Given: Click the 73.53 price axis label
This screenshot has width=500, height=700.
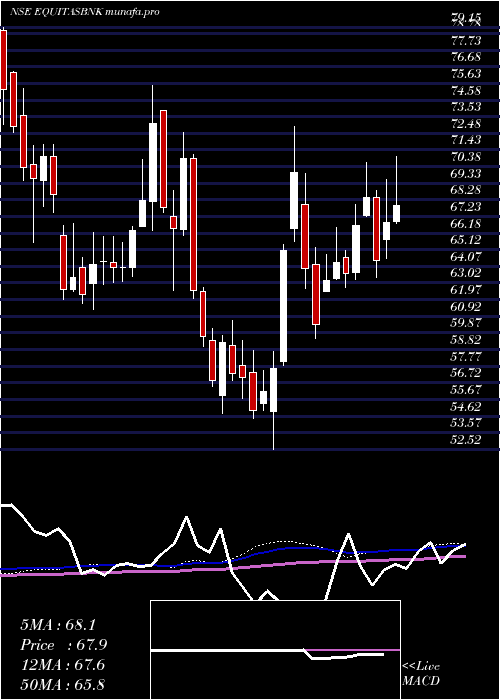Looking at the screenshot, I should click(x=466, y=107).
